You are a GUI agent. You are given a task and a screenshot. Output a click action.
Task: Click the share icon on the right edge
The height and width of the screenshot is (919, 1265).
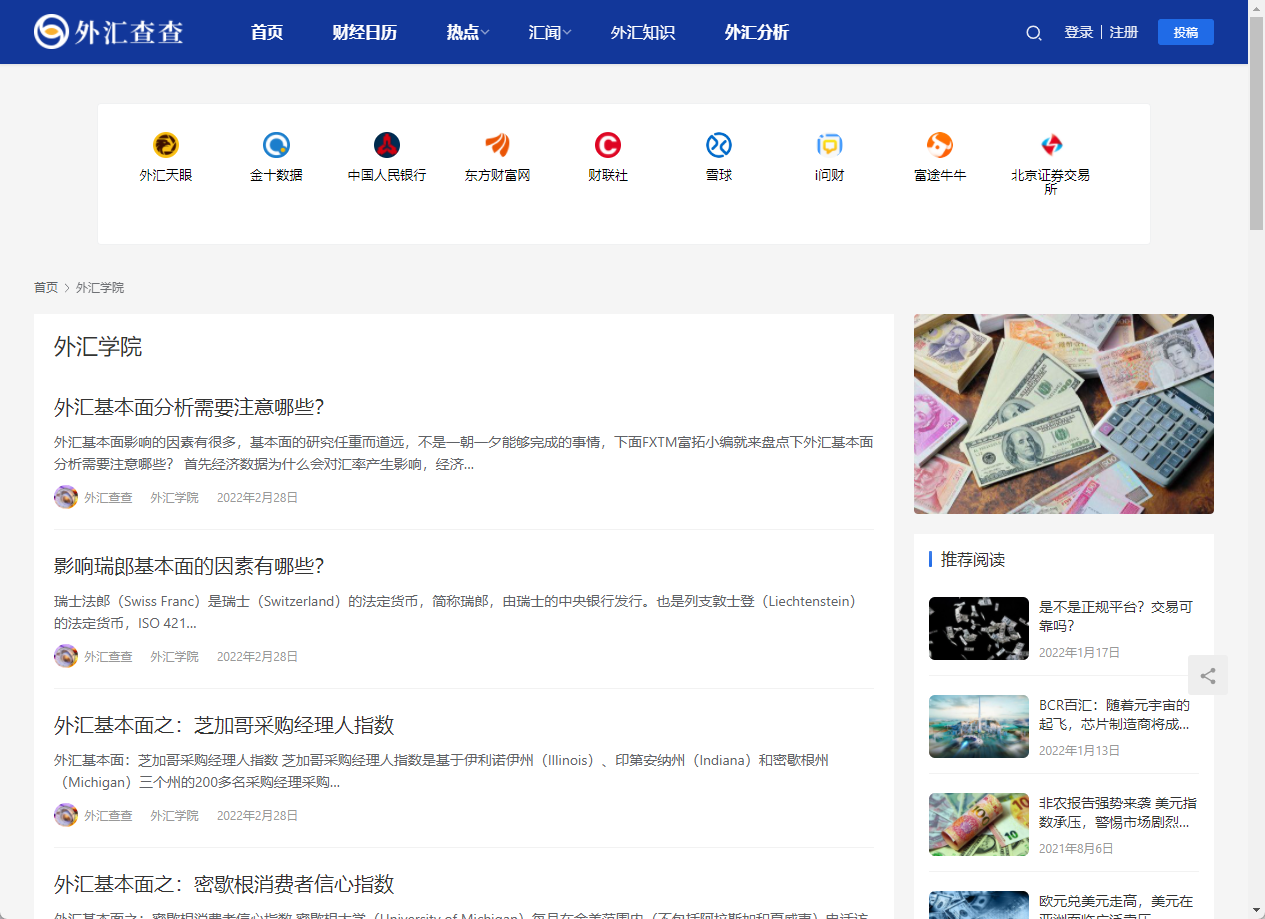point(1208,675)
